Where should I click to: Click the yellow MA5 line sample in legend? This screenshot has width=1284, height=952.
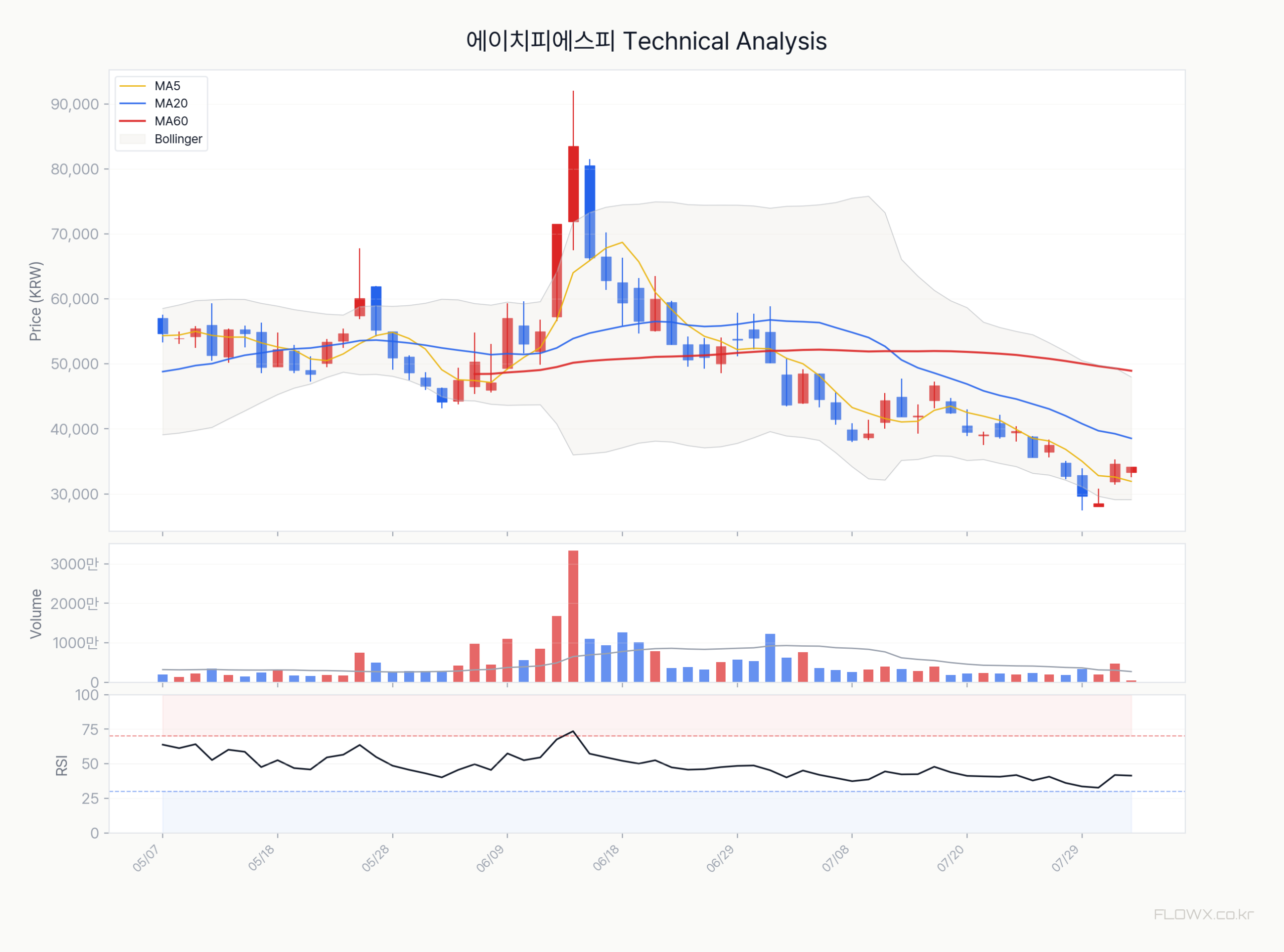pos(132,86)
